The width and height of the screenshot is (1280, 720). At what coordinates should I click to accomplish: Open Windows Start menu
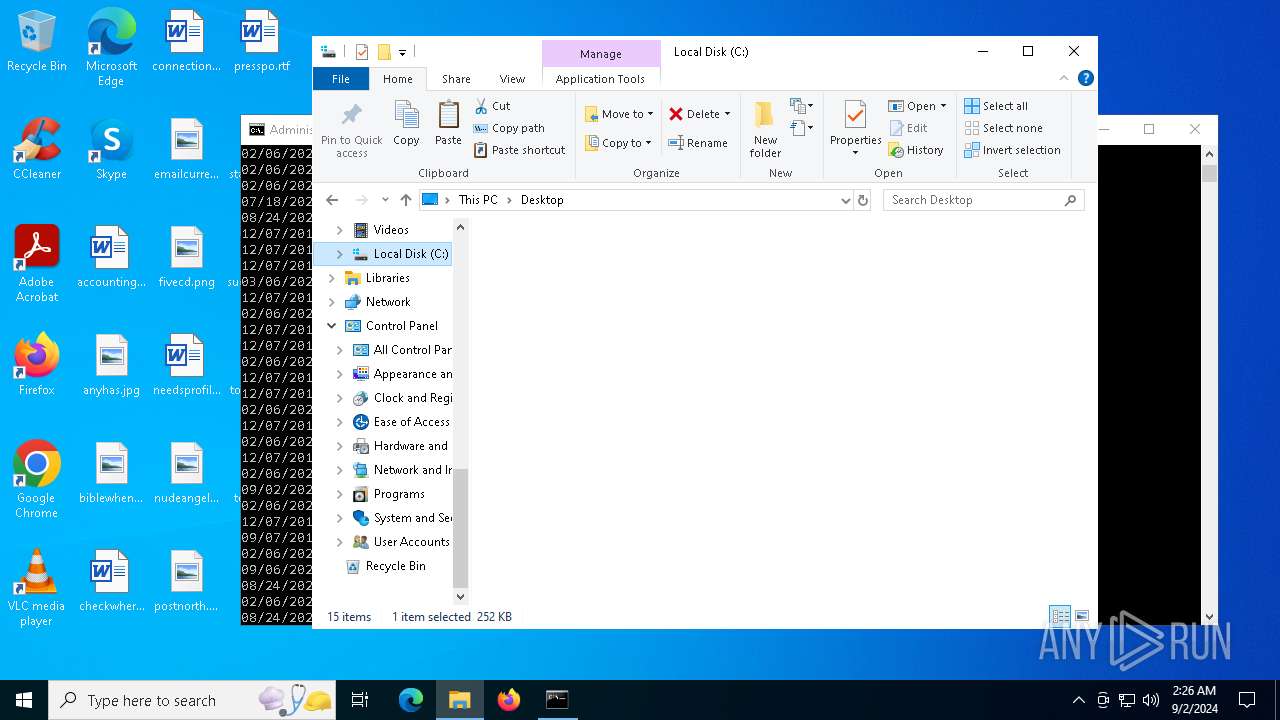point(24,700)
